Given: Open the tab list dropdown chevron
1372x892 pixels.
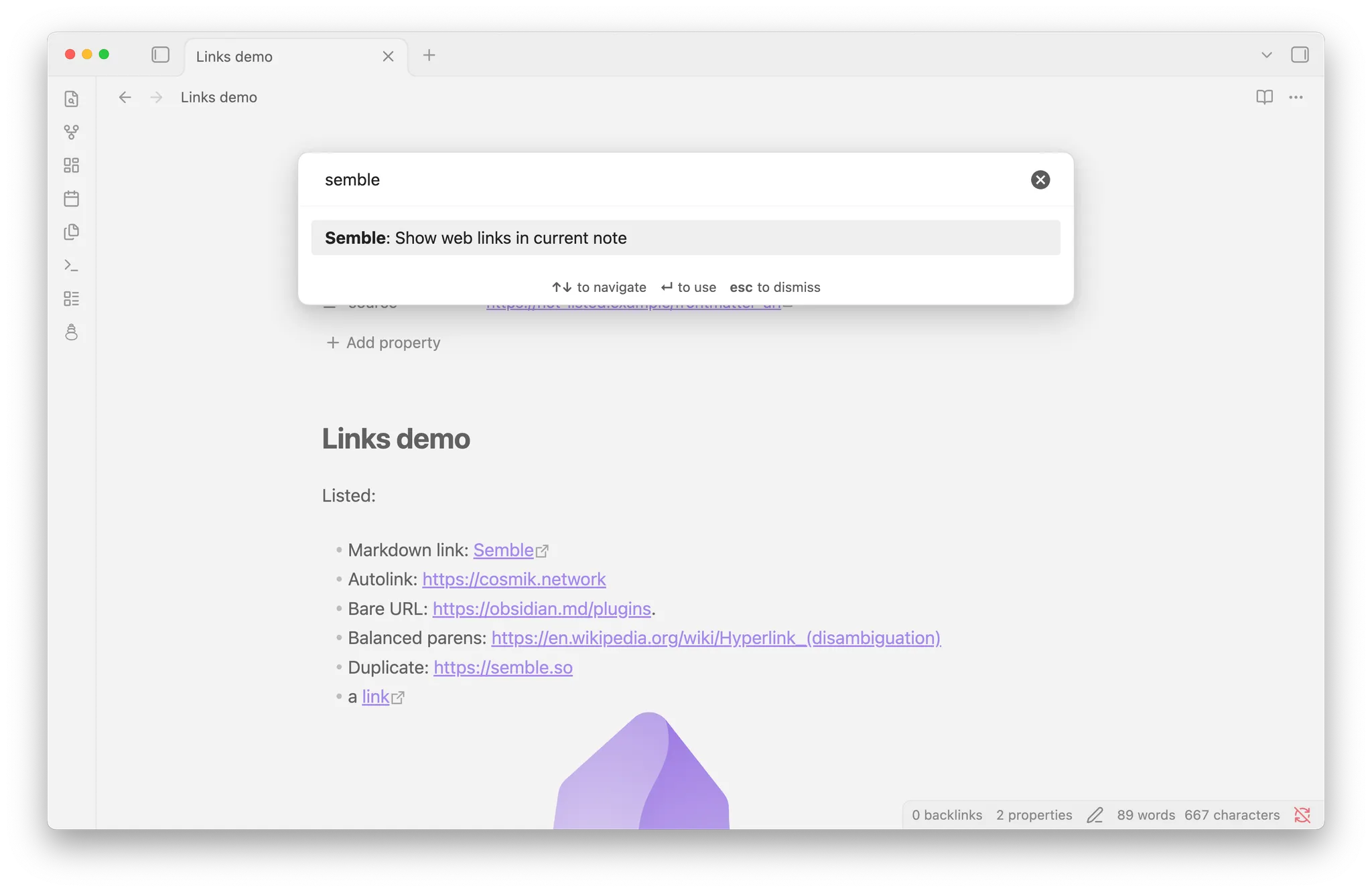Looking at the screenshot, I should click(1266, 55).
